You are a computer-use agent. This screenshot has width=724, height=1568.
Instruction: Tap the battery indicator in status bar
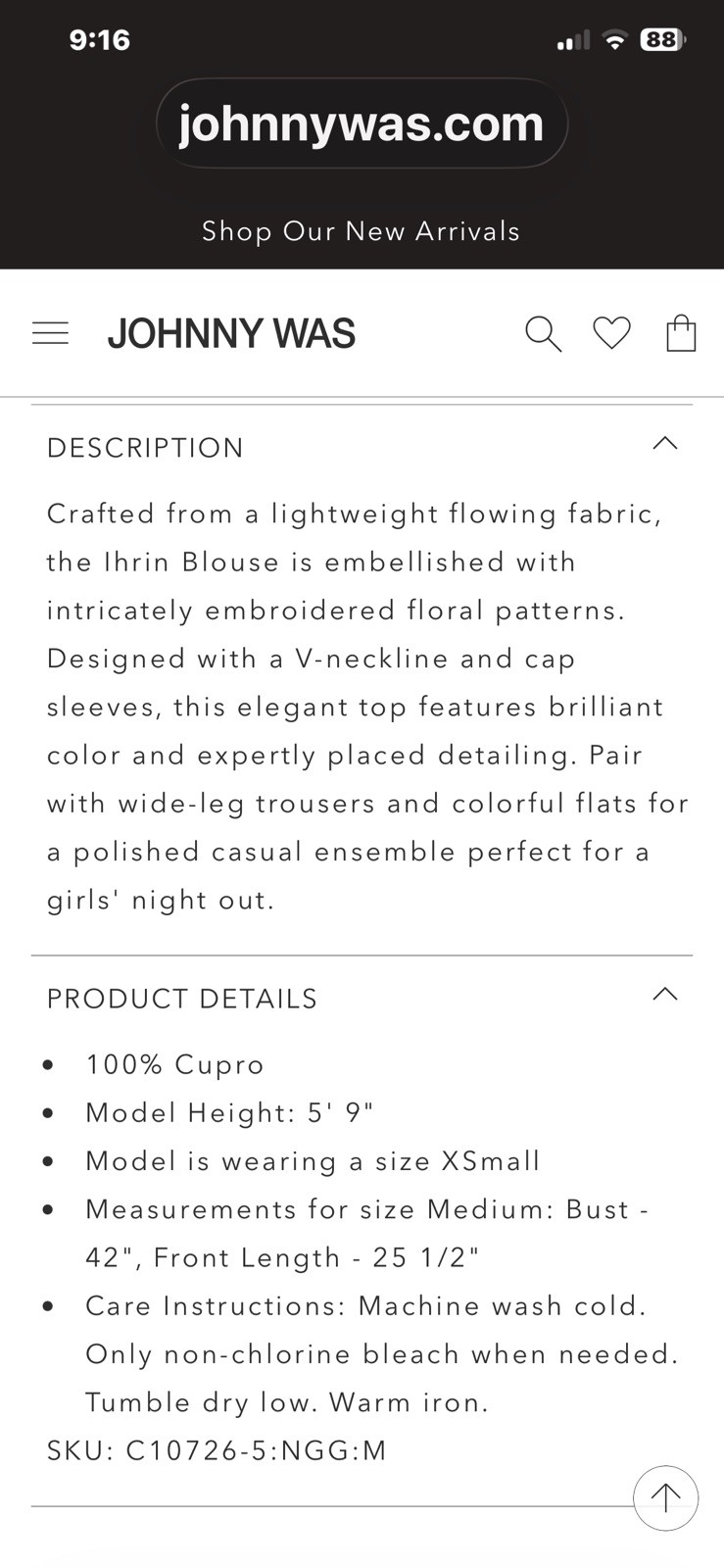click(663, 40)
